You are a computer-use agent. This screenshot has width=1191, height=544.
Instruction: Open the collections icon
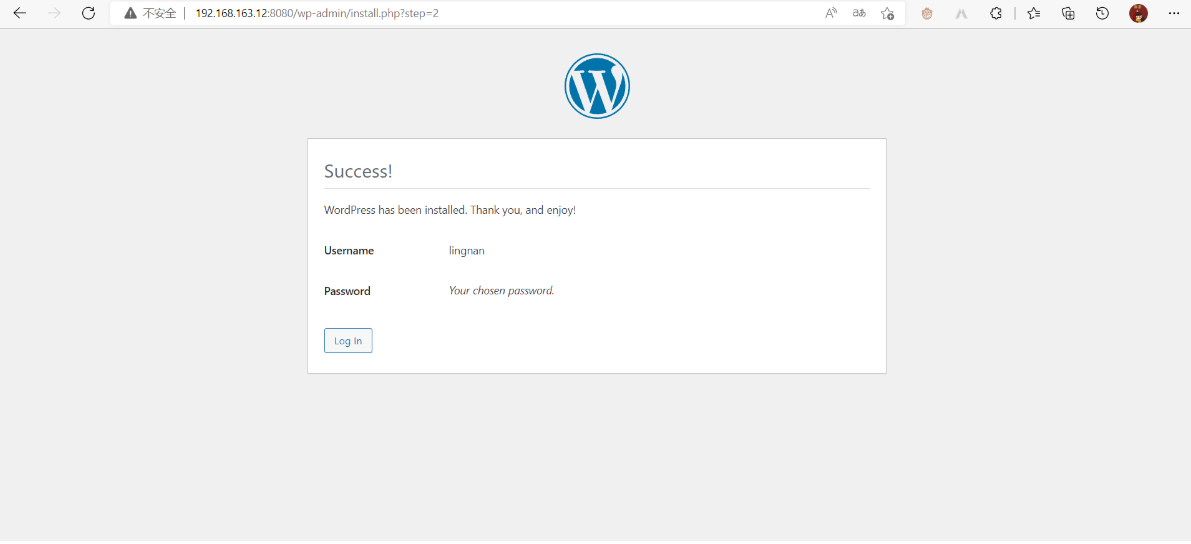click(1068, 13)
